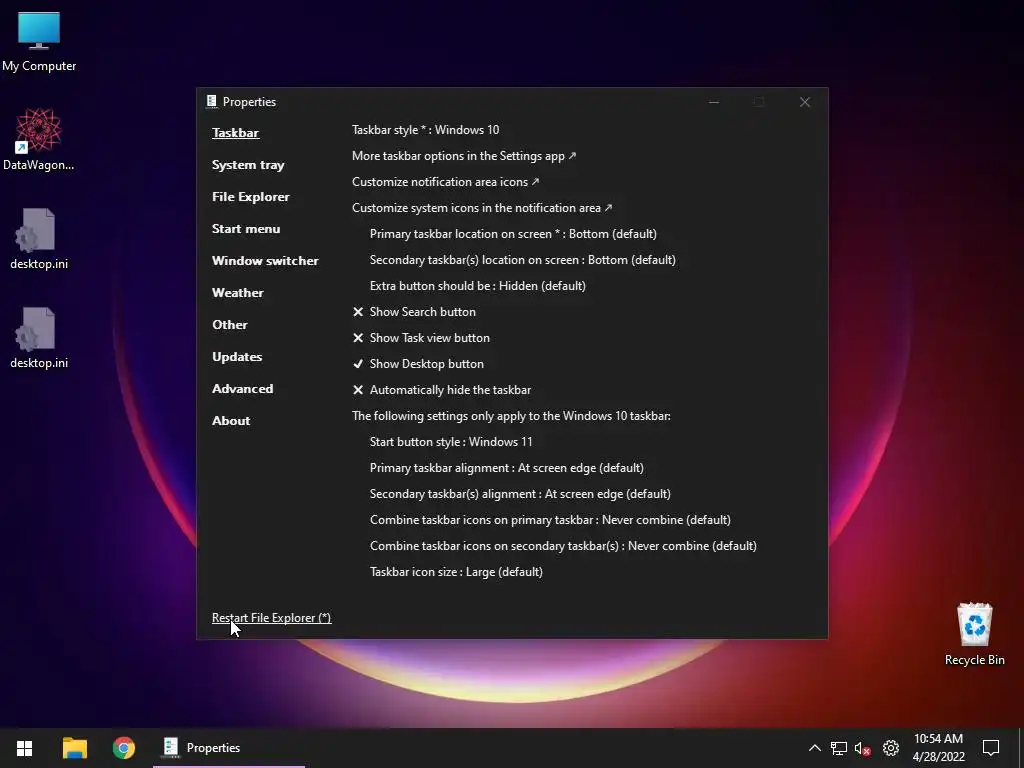Click the Show Desktop taskbar edge sliver
Screen dimensions: 1024x768
1021,748
